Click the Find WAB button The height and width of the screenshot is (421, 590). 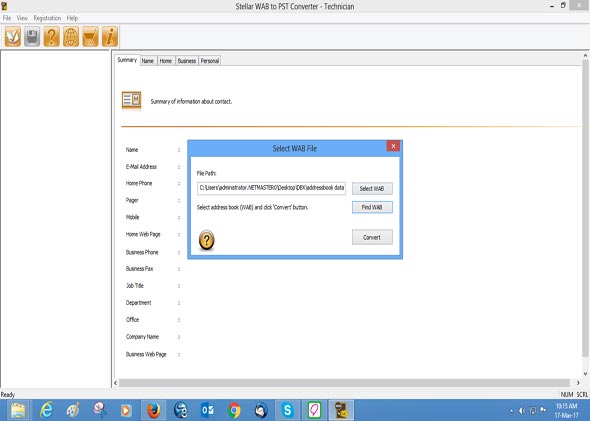[x=372, y=207]
